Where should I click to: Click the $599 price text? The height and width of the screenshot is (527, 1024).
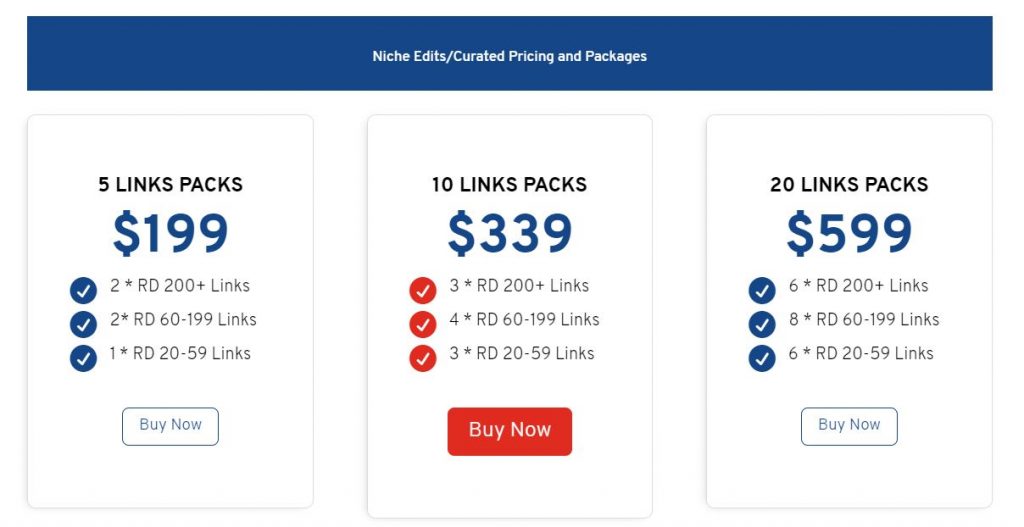[x=849, y=234]
